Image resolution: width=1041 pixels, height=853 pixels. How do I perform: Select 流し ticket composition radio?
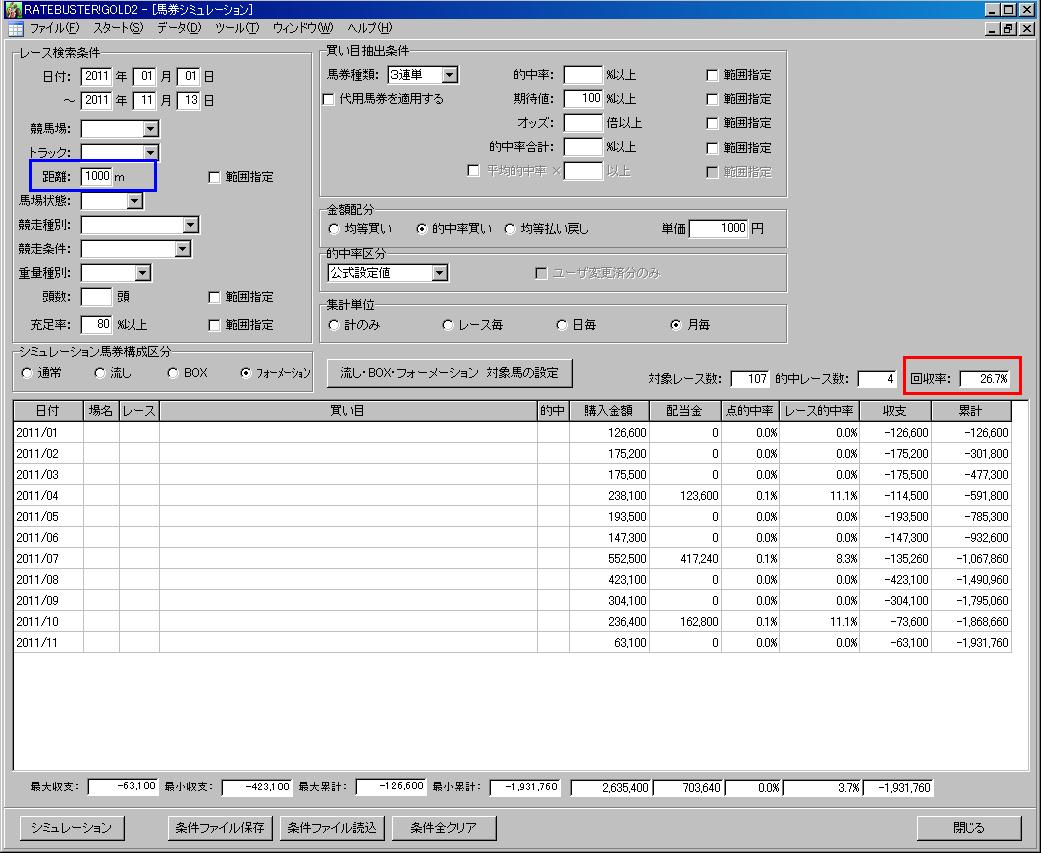pyautogui.click(x=100, y=373)
